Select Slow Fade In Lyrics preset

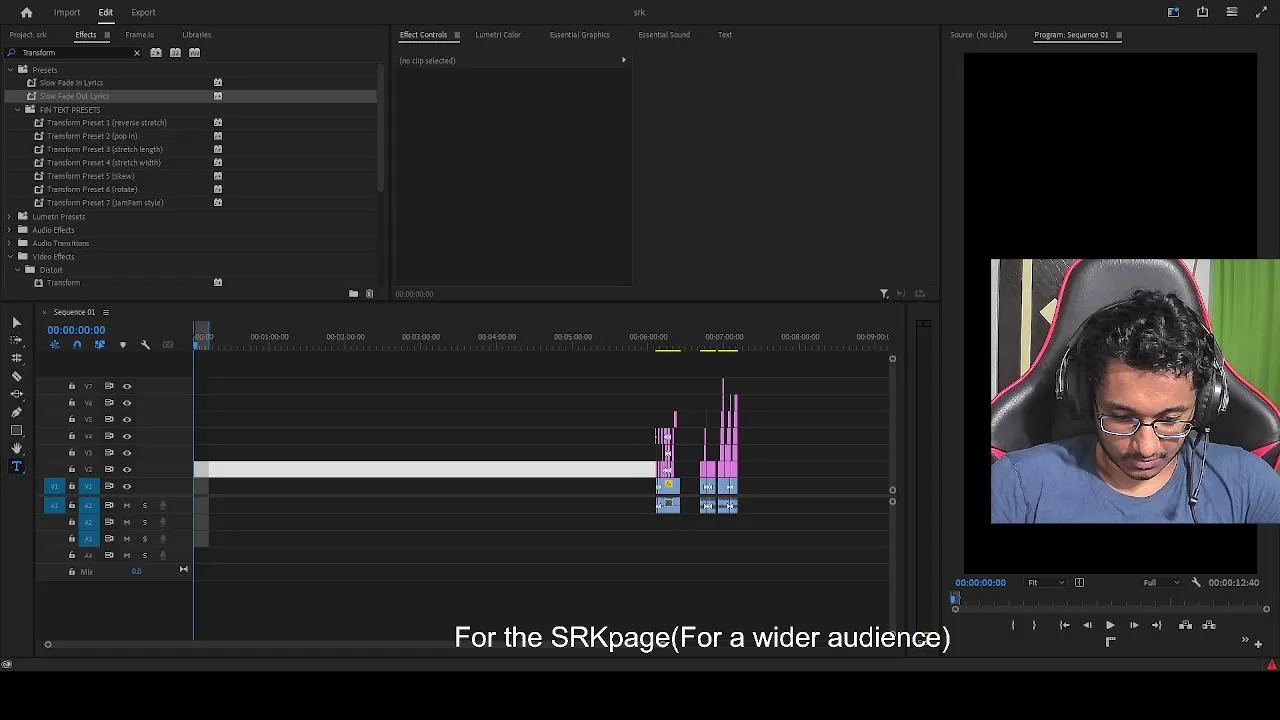point(71,83)
